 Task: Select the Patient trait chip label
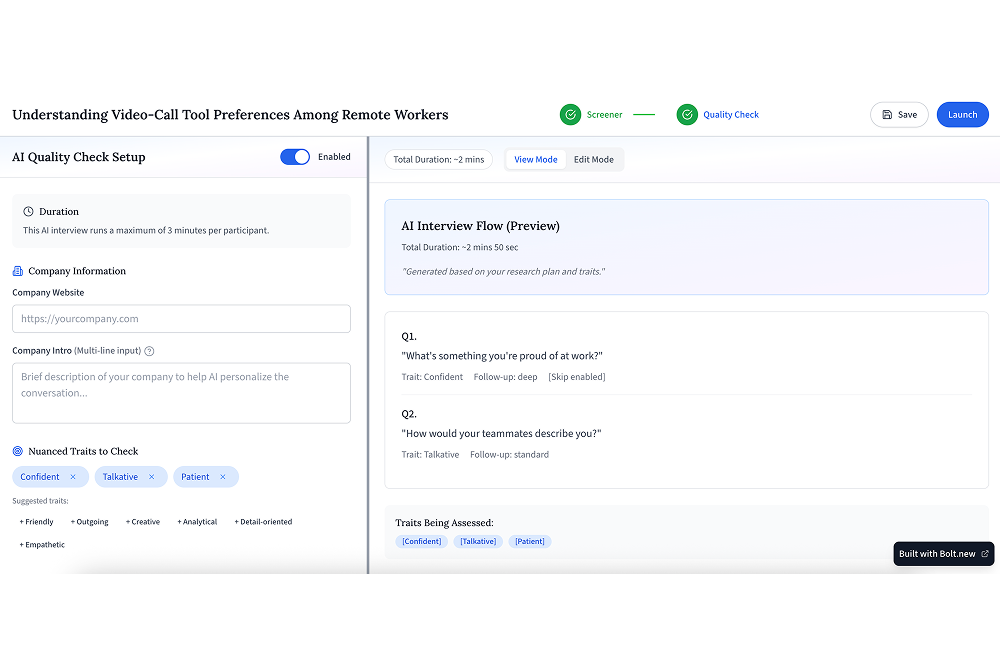pos(195,477)
